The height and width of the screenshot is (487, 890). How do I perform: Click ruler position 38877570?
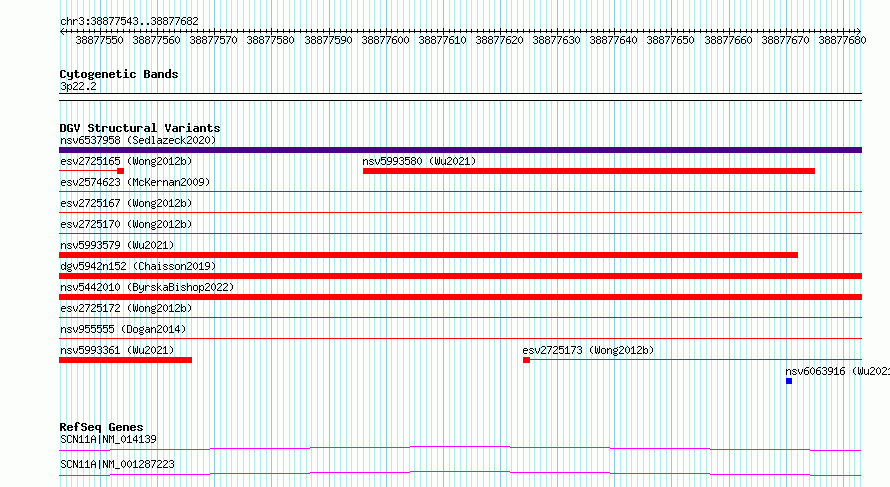point(213,40)
